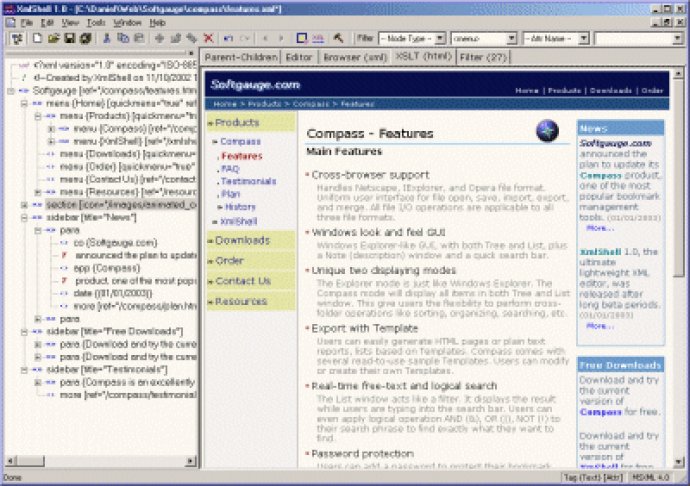690x486 pixels.
Task: Delete node with the red X icon
Action: 209,39
